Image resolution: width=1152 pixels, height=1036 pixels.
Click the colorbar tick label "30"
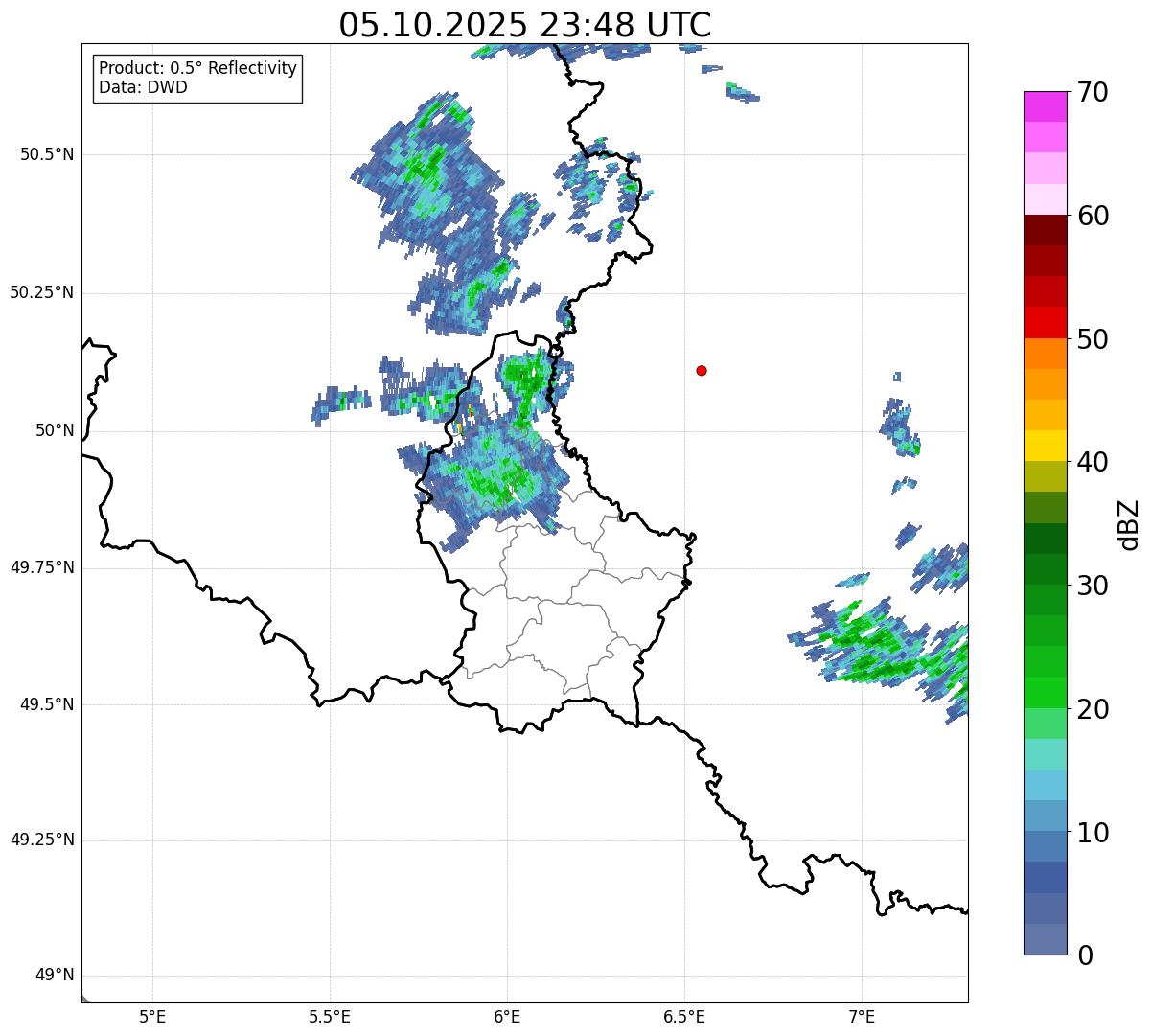[1093, 586]
